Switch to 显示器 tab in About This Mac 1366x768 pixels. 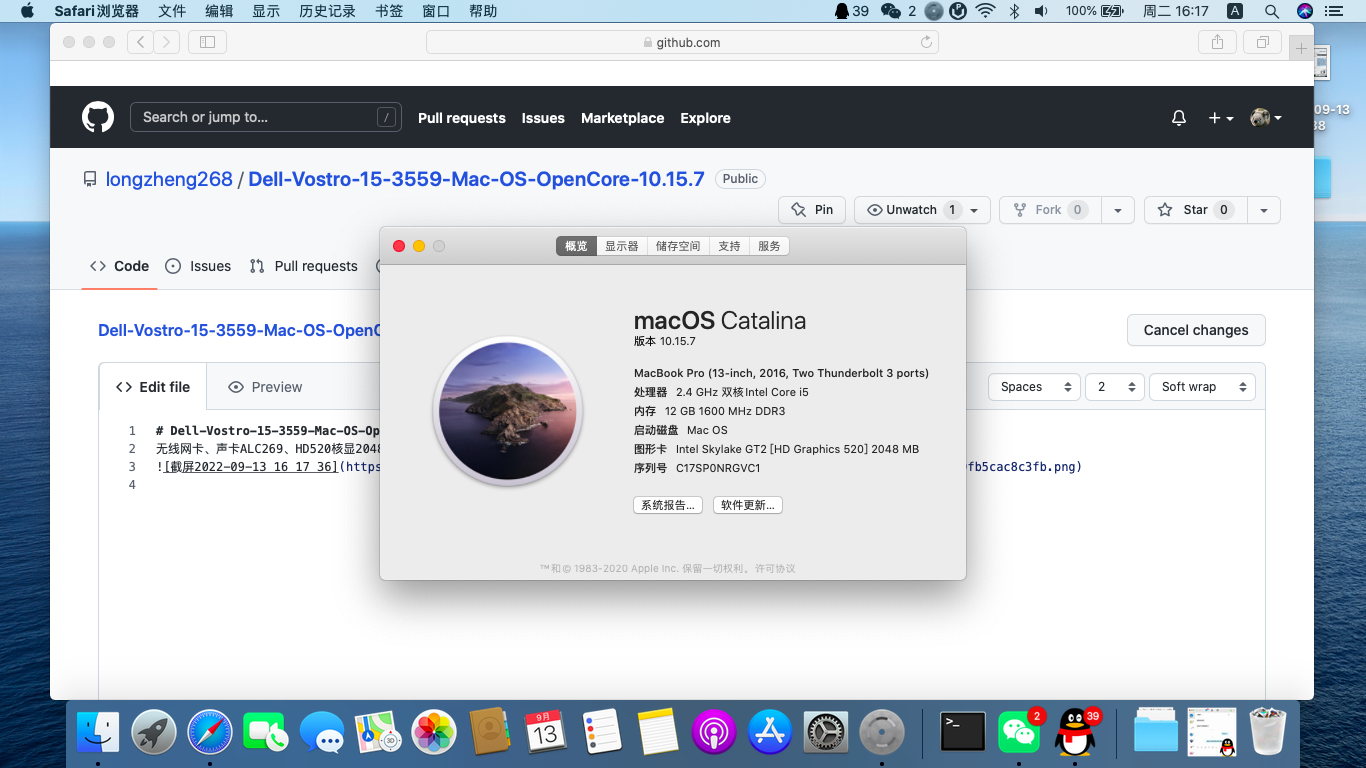pos(621,246)
